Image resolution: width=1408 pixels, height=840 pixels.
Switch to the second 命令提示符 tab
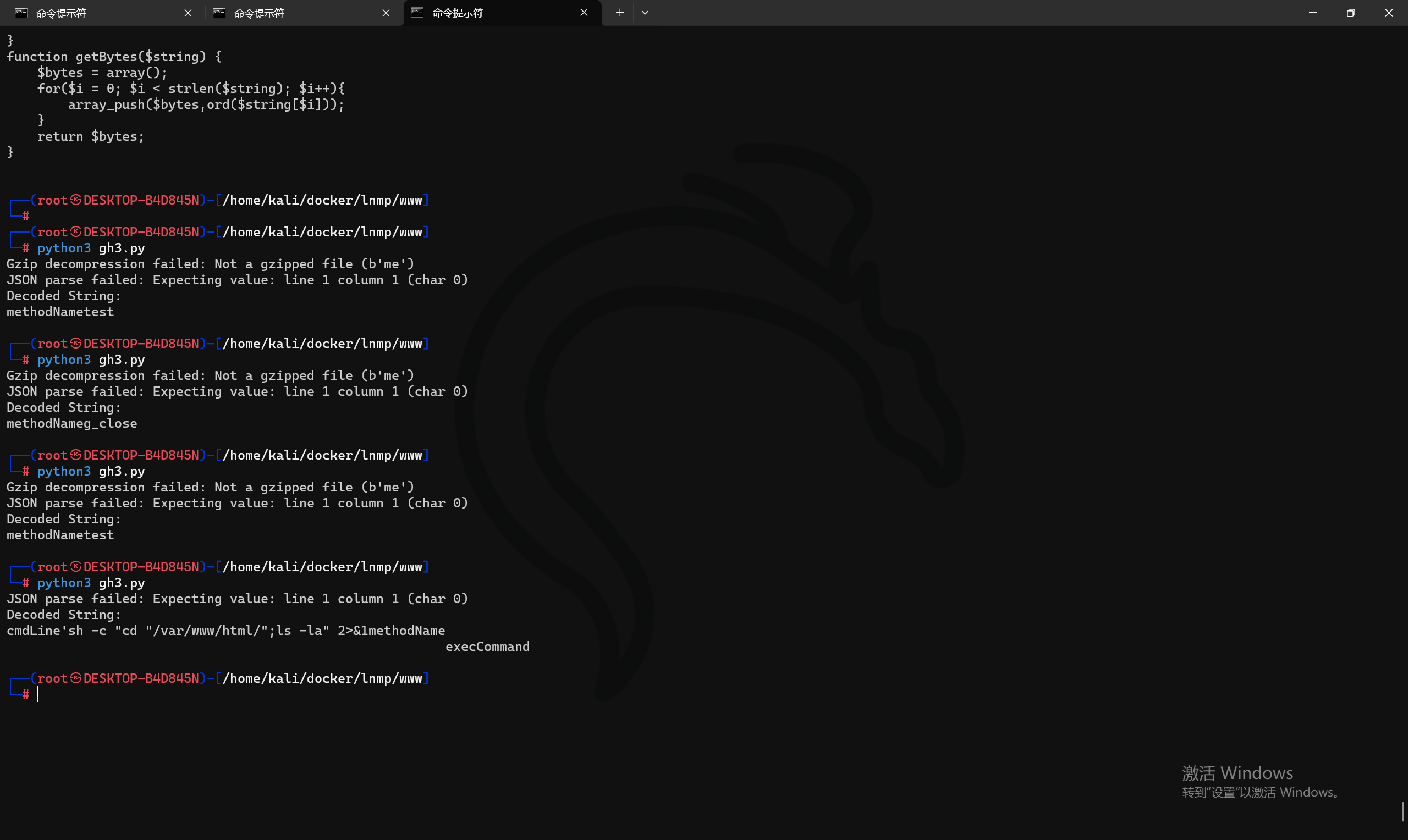258,13
